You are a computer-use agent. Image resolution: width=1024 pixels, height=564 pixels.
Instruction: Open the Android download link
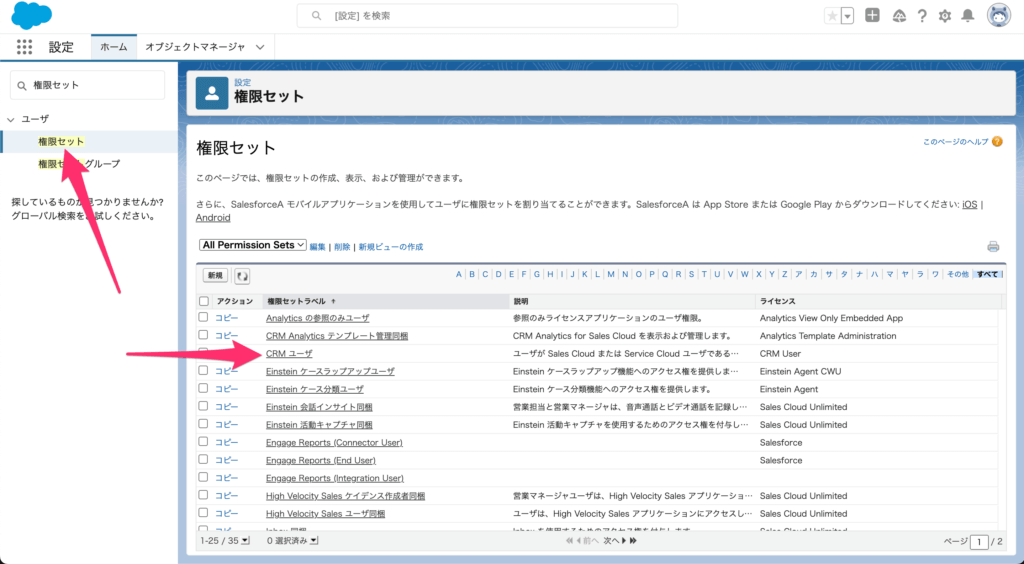[x=213, y=218]
